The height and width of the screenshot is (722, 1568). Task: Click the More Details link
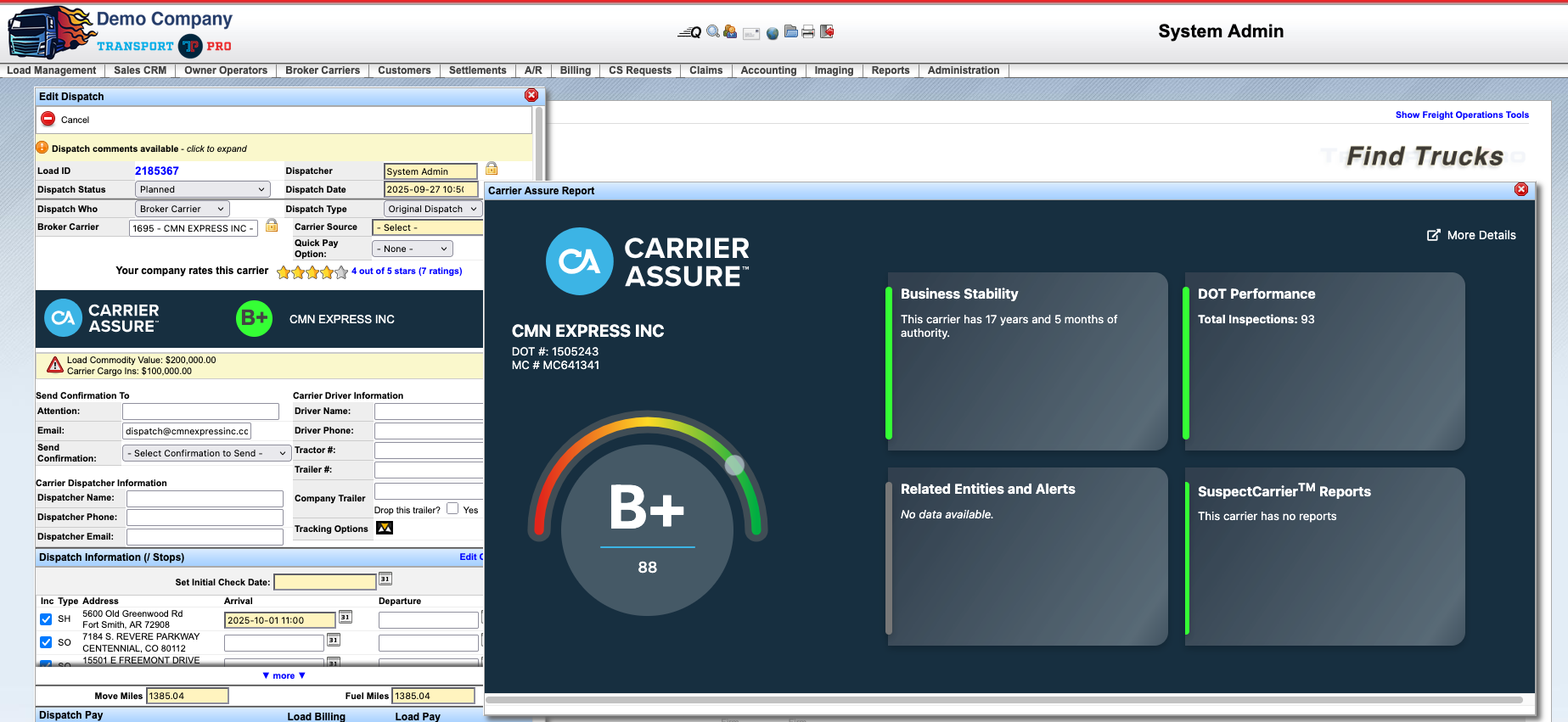1481,235
